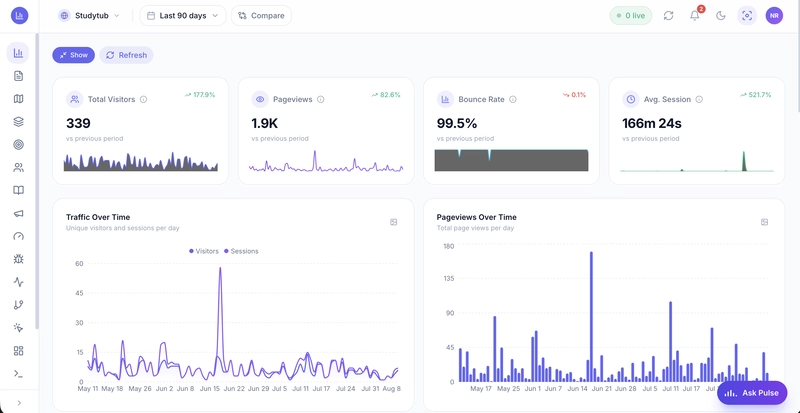
Task: Click the Bounce Rate info icon
Action: click(x=513, y=100)
